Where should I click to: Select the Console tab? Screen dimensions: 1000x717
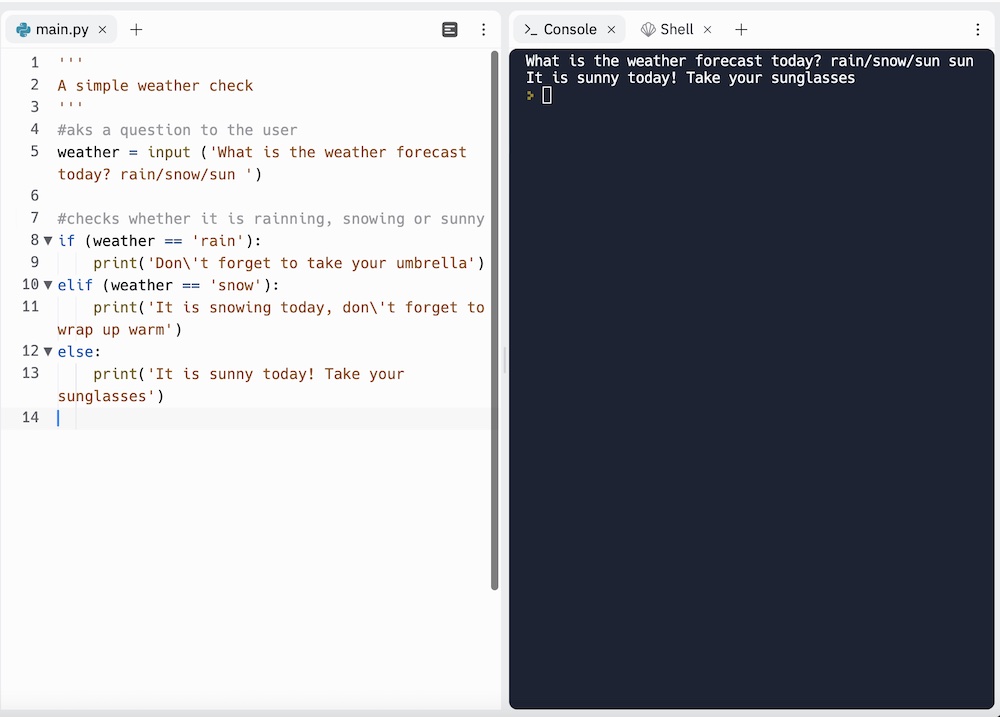(x=569, y=29)
